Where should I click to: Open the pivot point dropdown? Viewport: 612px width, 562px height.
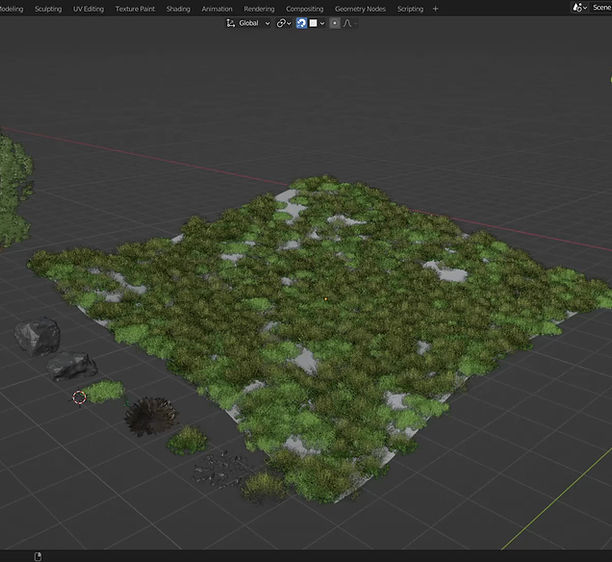(284, 23)
